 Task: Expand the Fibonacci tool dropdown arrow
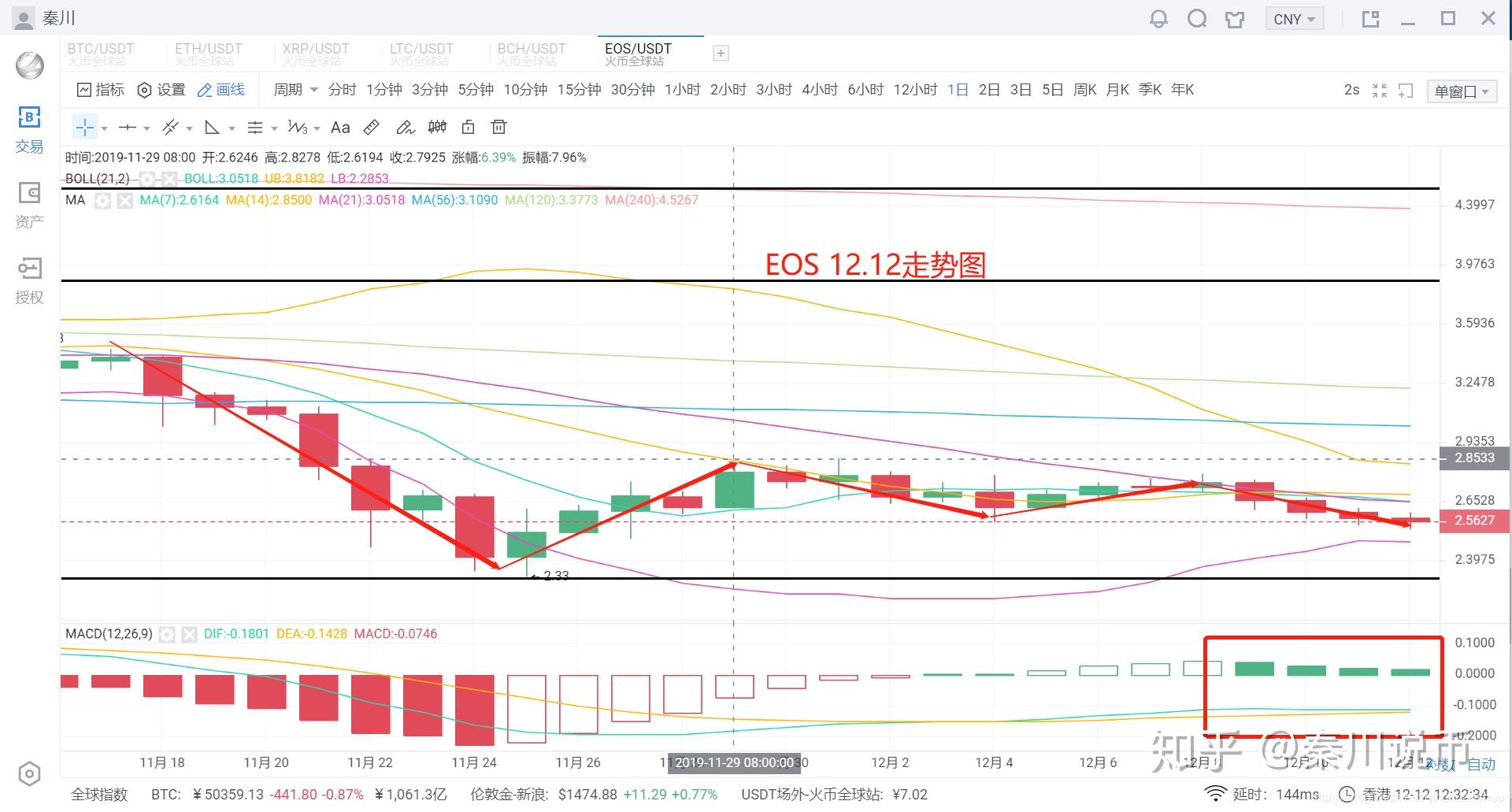(x=274, y=128)
